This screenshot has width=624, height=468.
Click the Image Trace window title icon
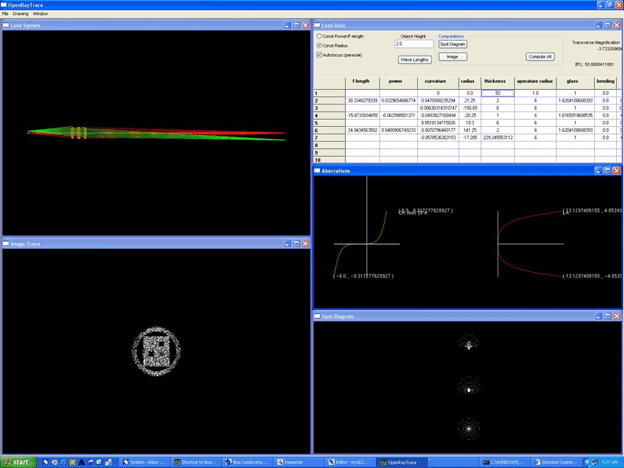[6, 244]
